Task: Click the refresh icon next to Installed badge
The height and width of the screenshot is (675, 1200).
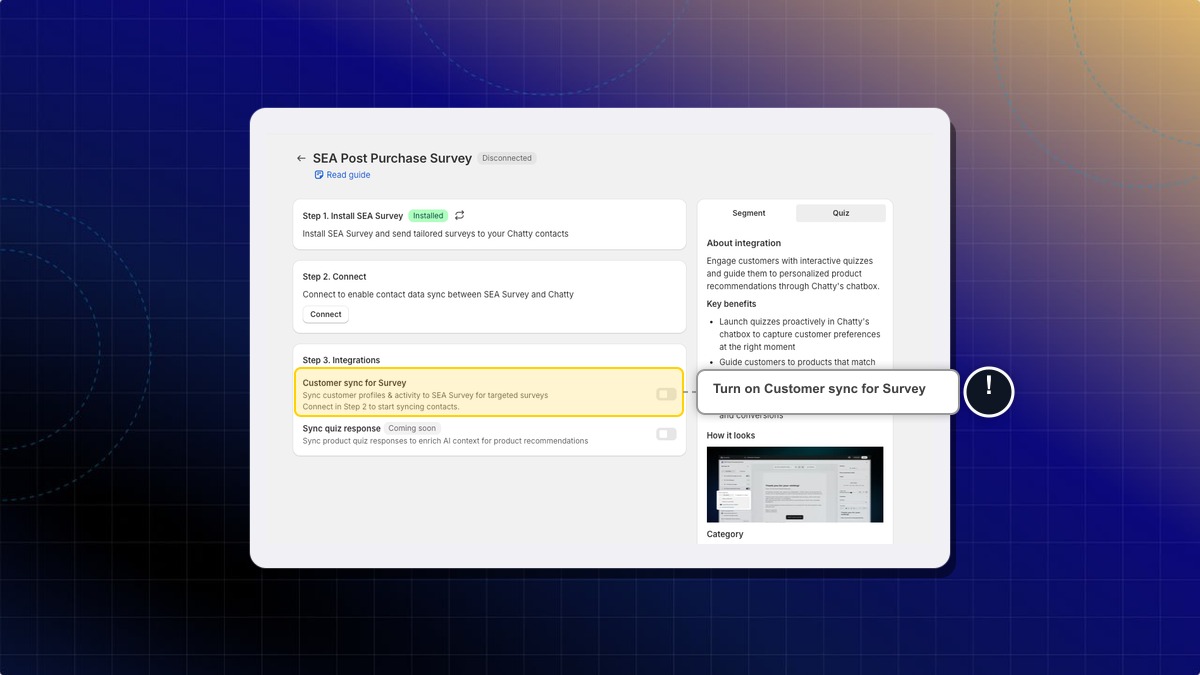Action: tap(460, 215)
